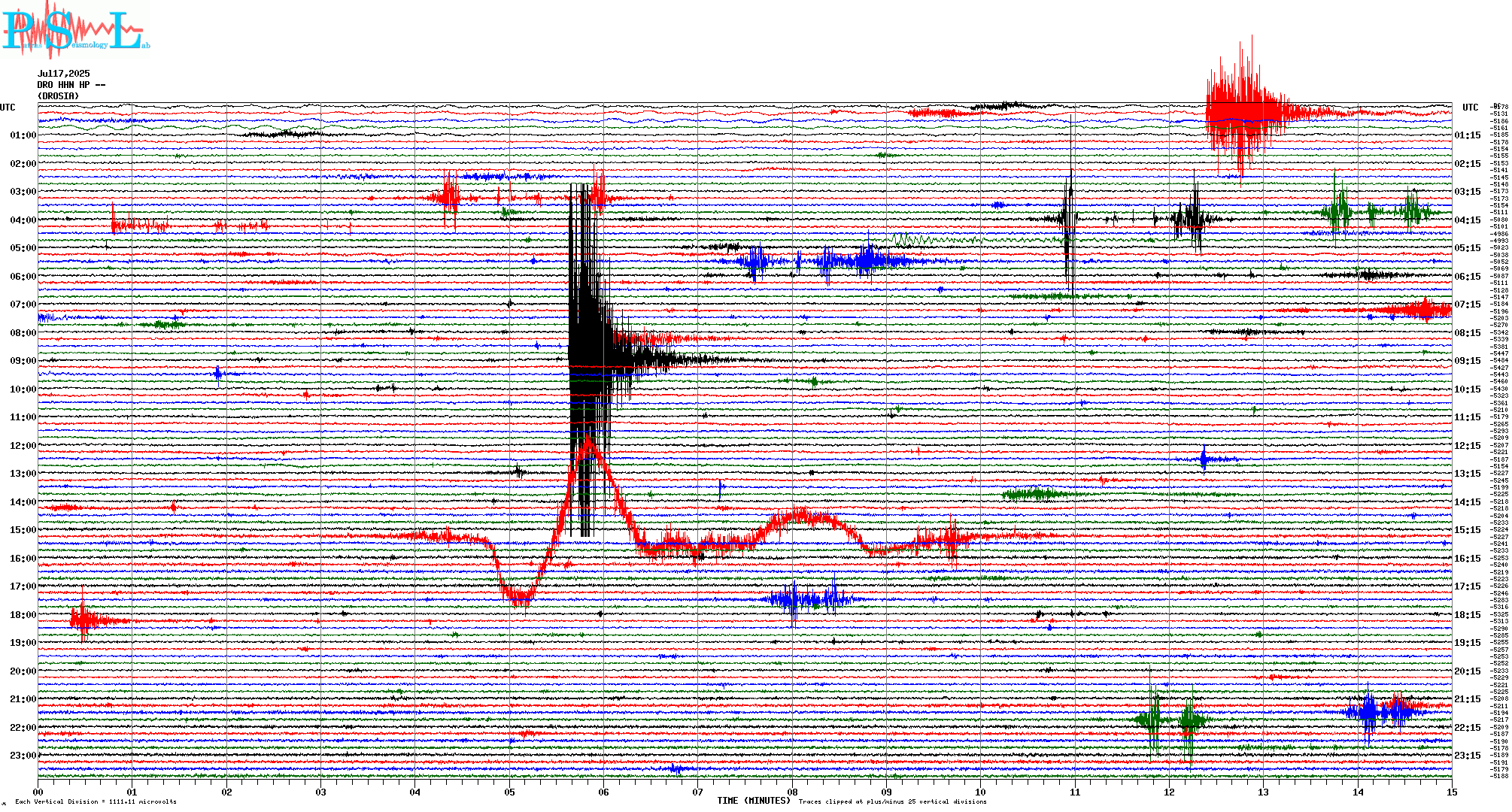This screenshot has width=1512, height=812.
Task: Click the 16:00 hour label
Action: pyautogui.click(x=23, y=559)
